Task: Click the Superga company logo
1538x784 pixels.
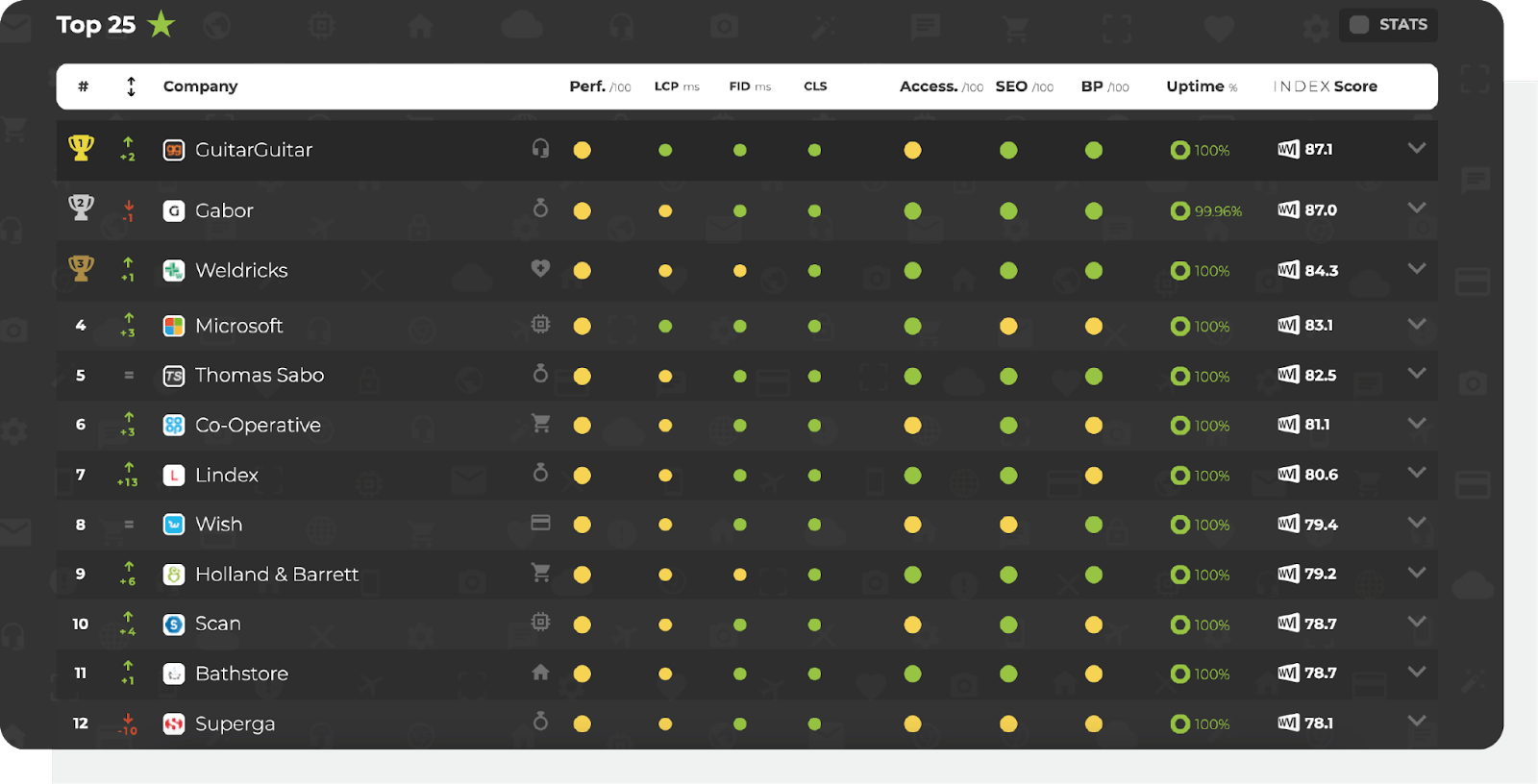Action: (x=174, y=723)
